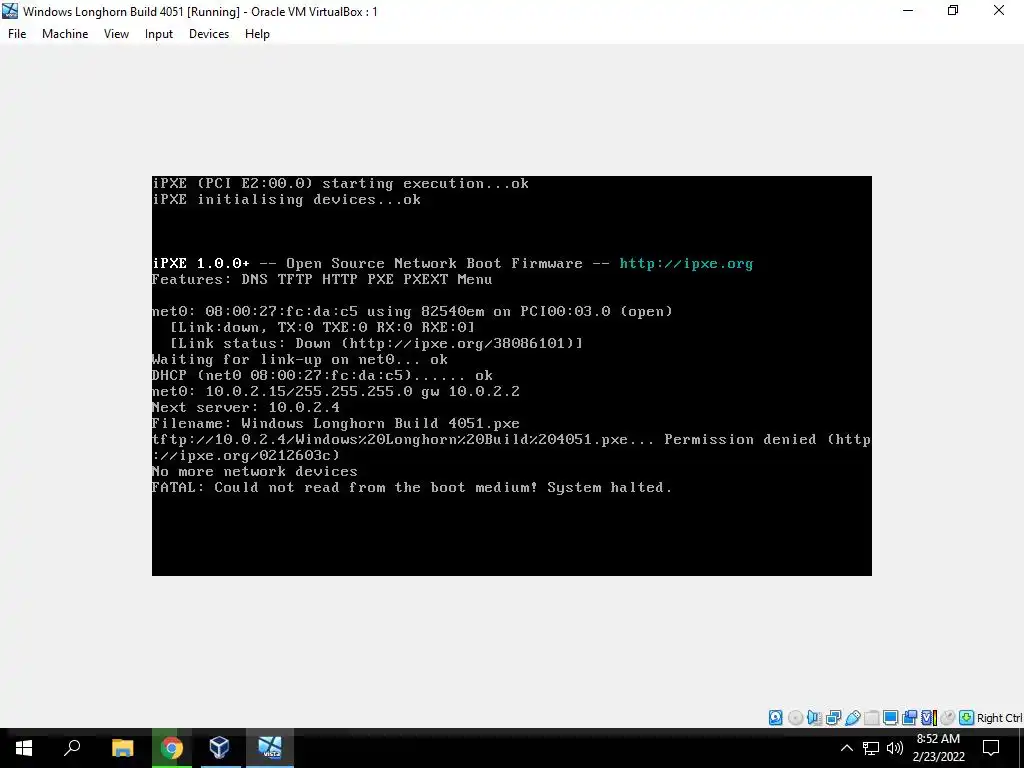Click the CPU virtualization status icon
This screenshot has height=768, width=1024.
point(929,718)
